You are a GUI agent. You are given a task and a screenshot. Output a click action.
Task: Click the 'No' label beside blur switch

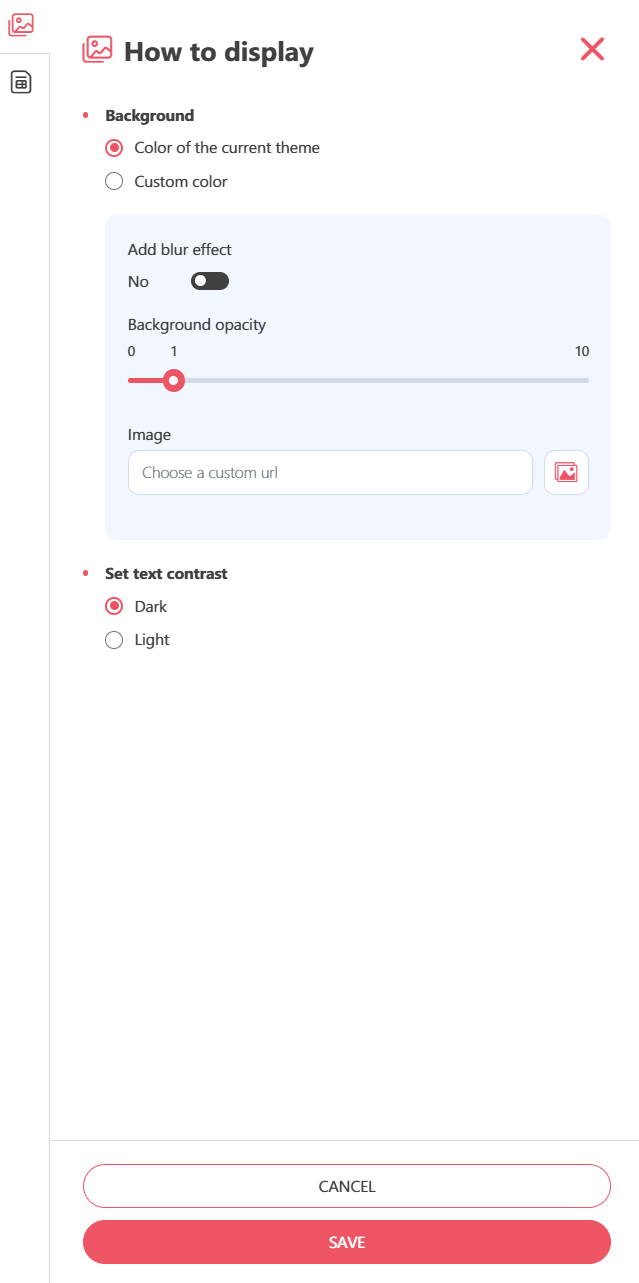[x=138, y=282]
